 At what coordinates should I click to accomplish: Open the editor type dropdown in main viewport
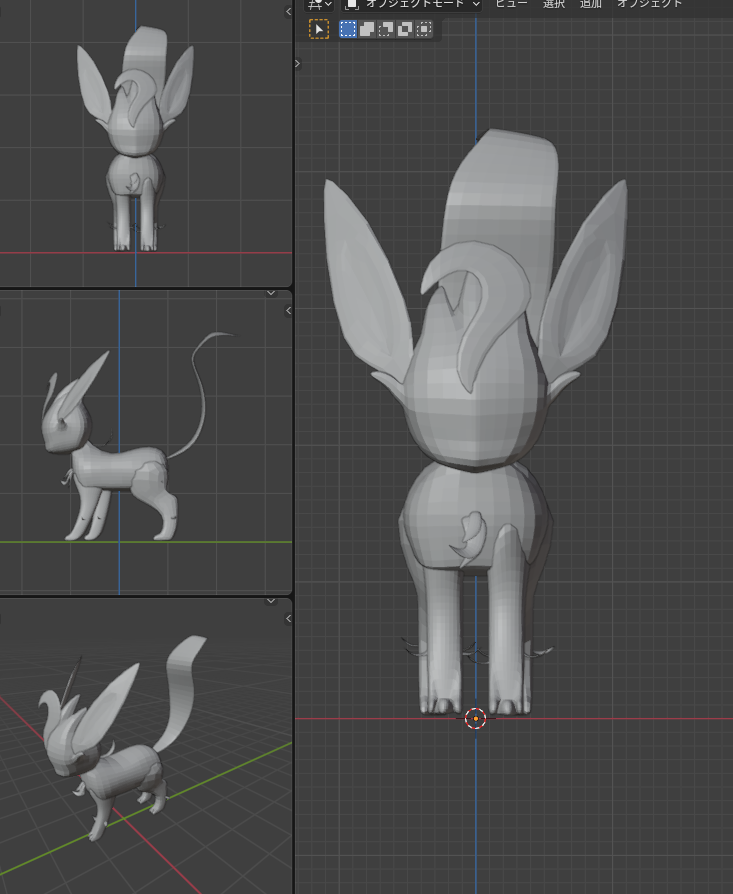click(320, 4)
